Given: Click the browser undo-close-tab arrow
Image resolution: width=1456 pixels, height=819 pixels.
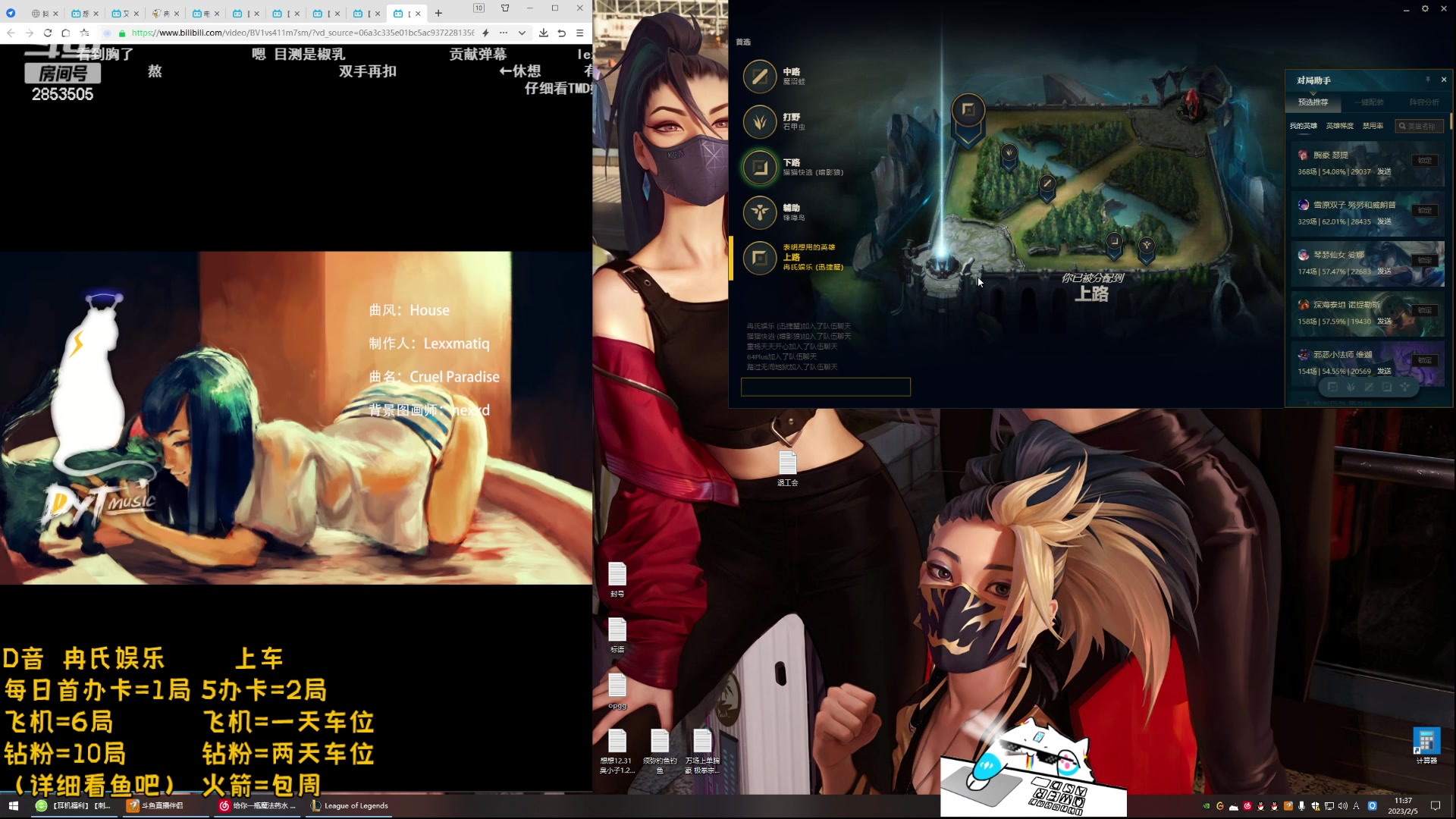Looking at the screenshot, I should click(x=562, y=33).
